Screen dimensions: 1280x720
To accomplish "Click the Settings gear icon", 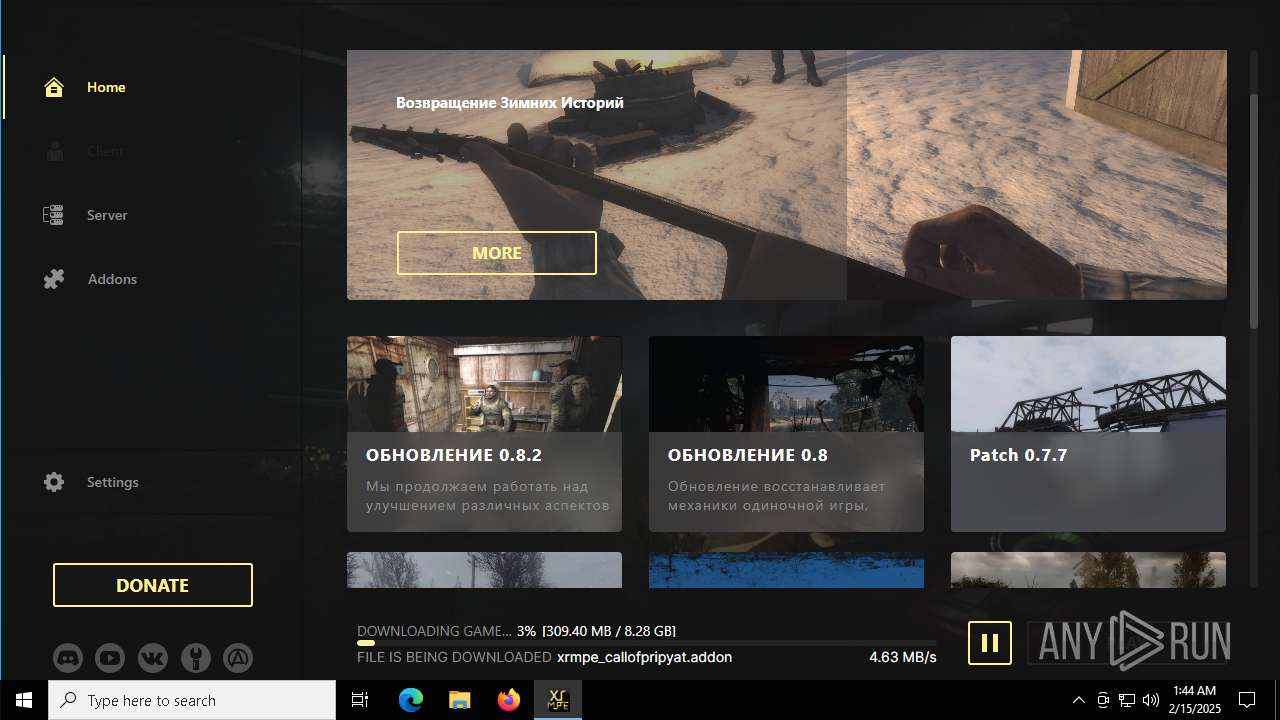I will click(x=54, y=482).
